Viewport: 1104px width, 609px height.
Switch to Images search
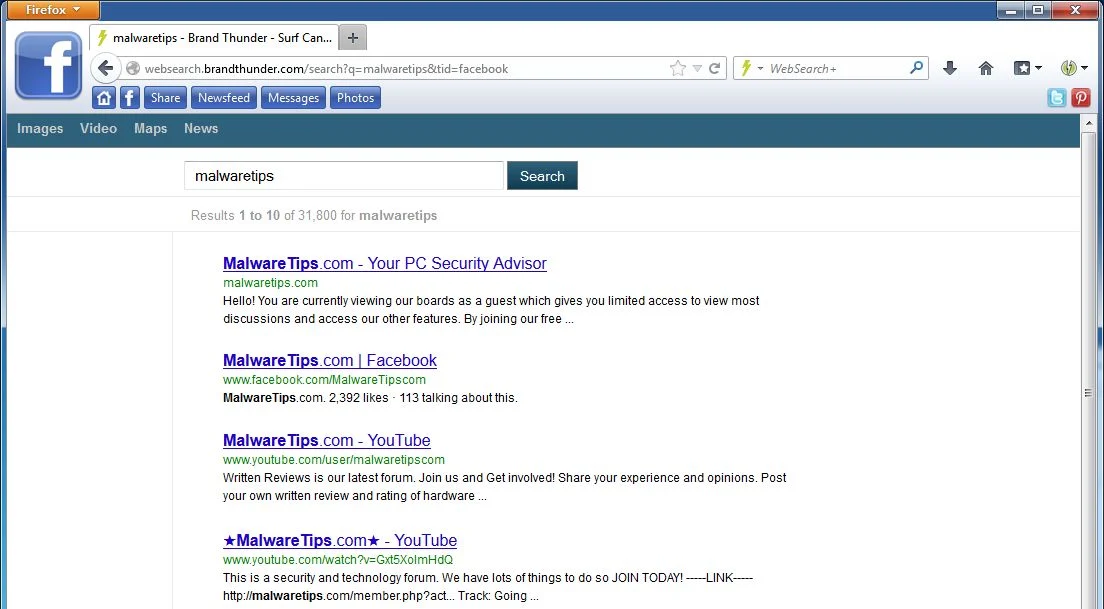tap(40, 129)
